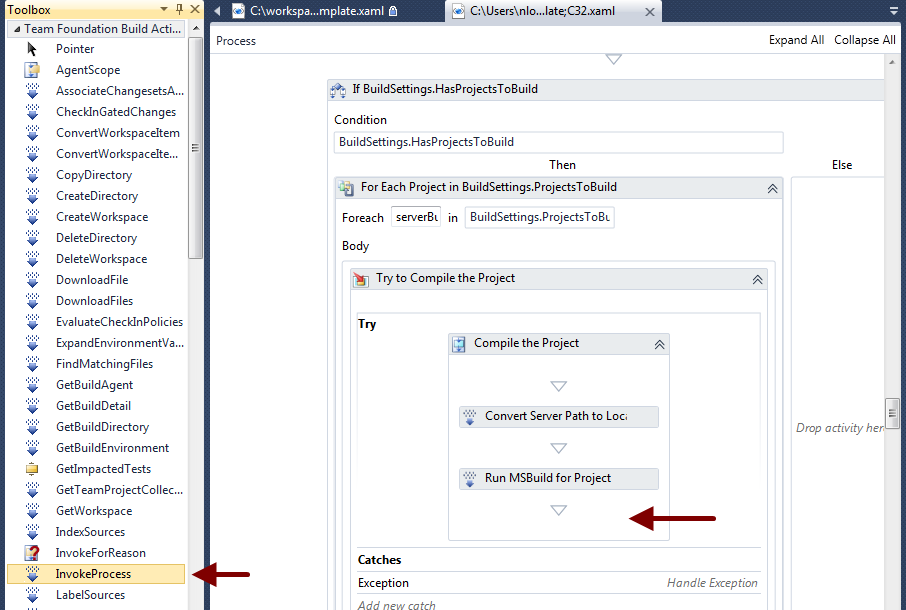
Task: Click the designer vertical scrollbar thumb
Action: pos(892,414)
